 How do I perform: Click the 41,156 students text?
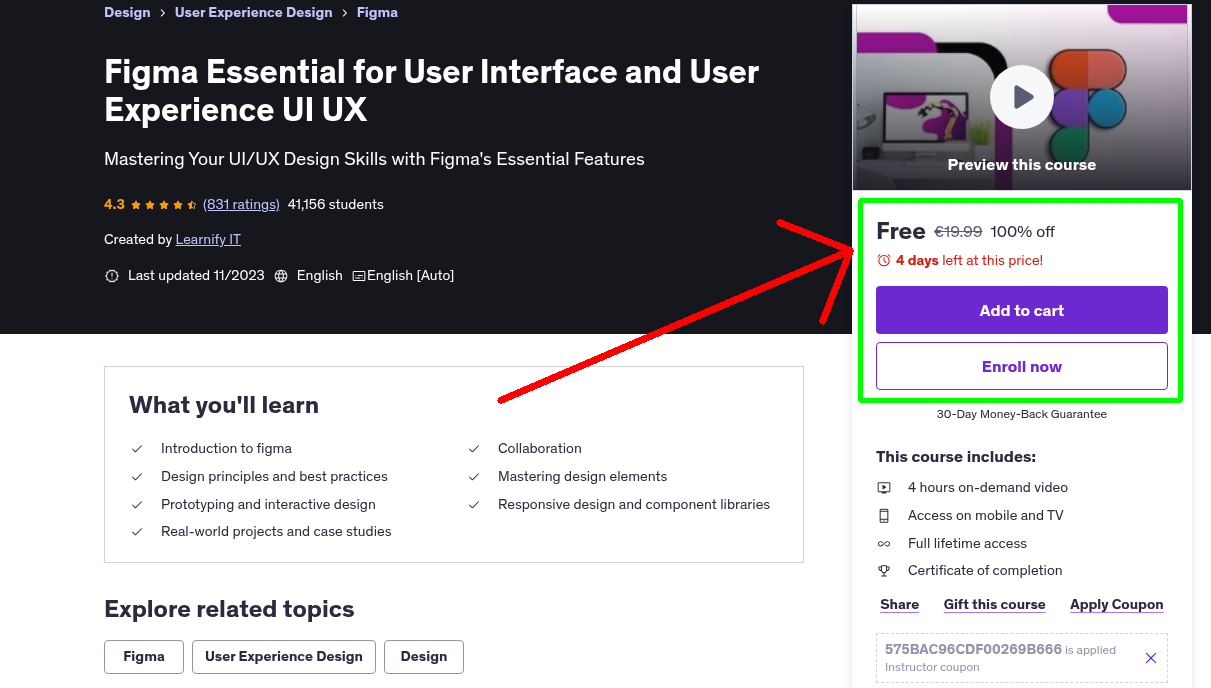(336, 204)
